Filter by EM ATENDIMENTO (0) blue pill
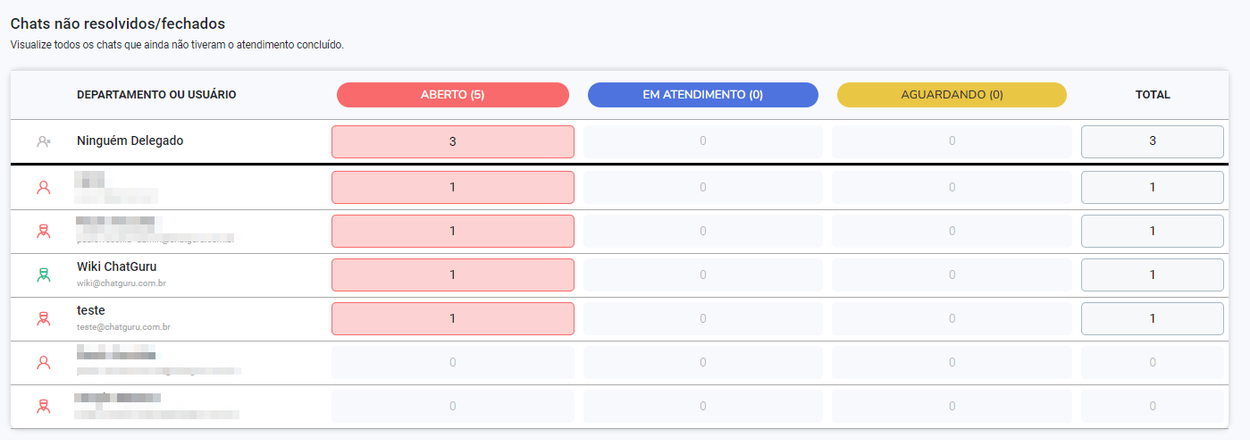Viewport: 1250px width, 440px height. [x=703, y=95]
